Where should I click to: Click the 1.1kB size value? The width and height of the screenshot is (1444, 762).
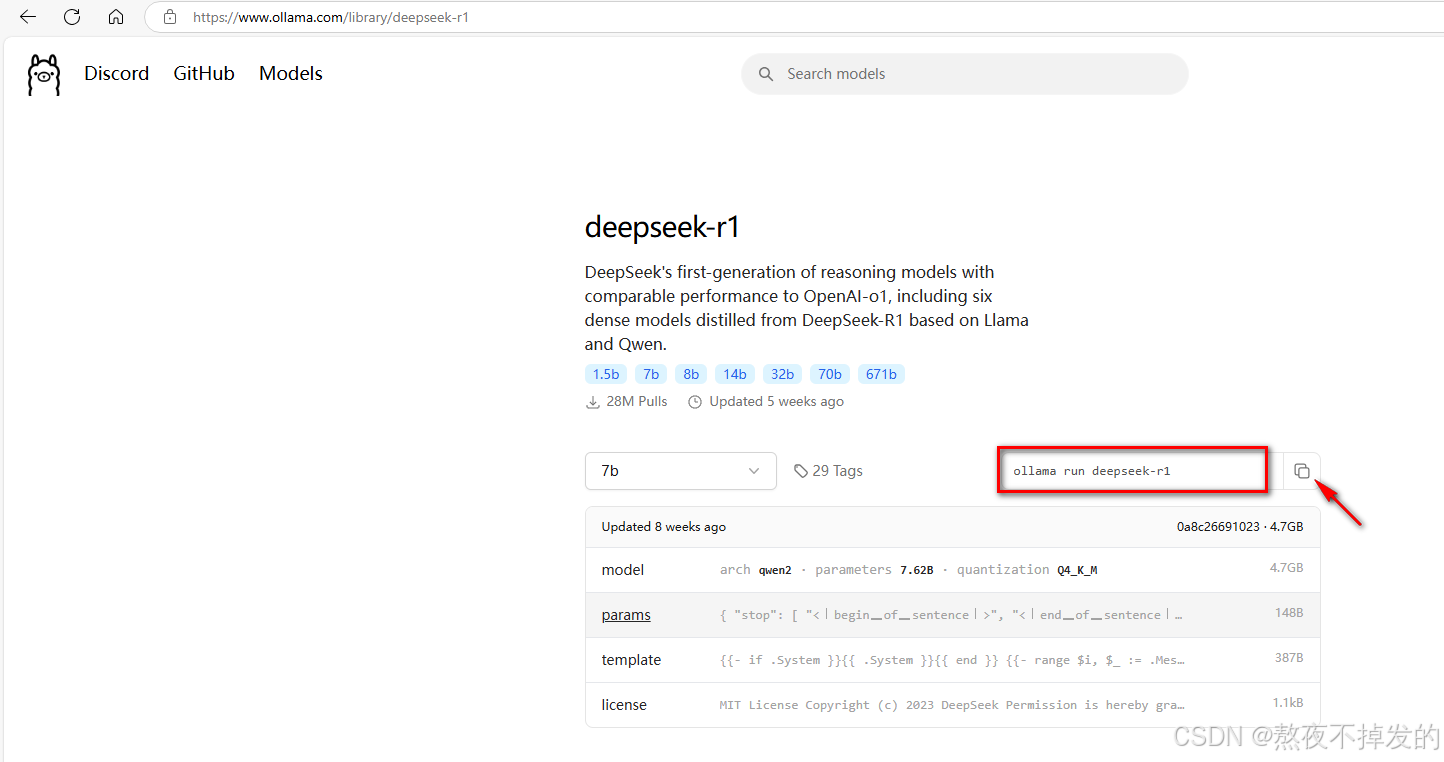tap(1288, 703)
